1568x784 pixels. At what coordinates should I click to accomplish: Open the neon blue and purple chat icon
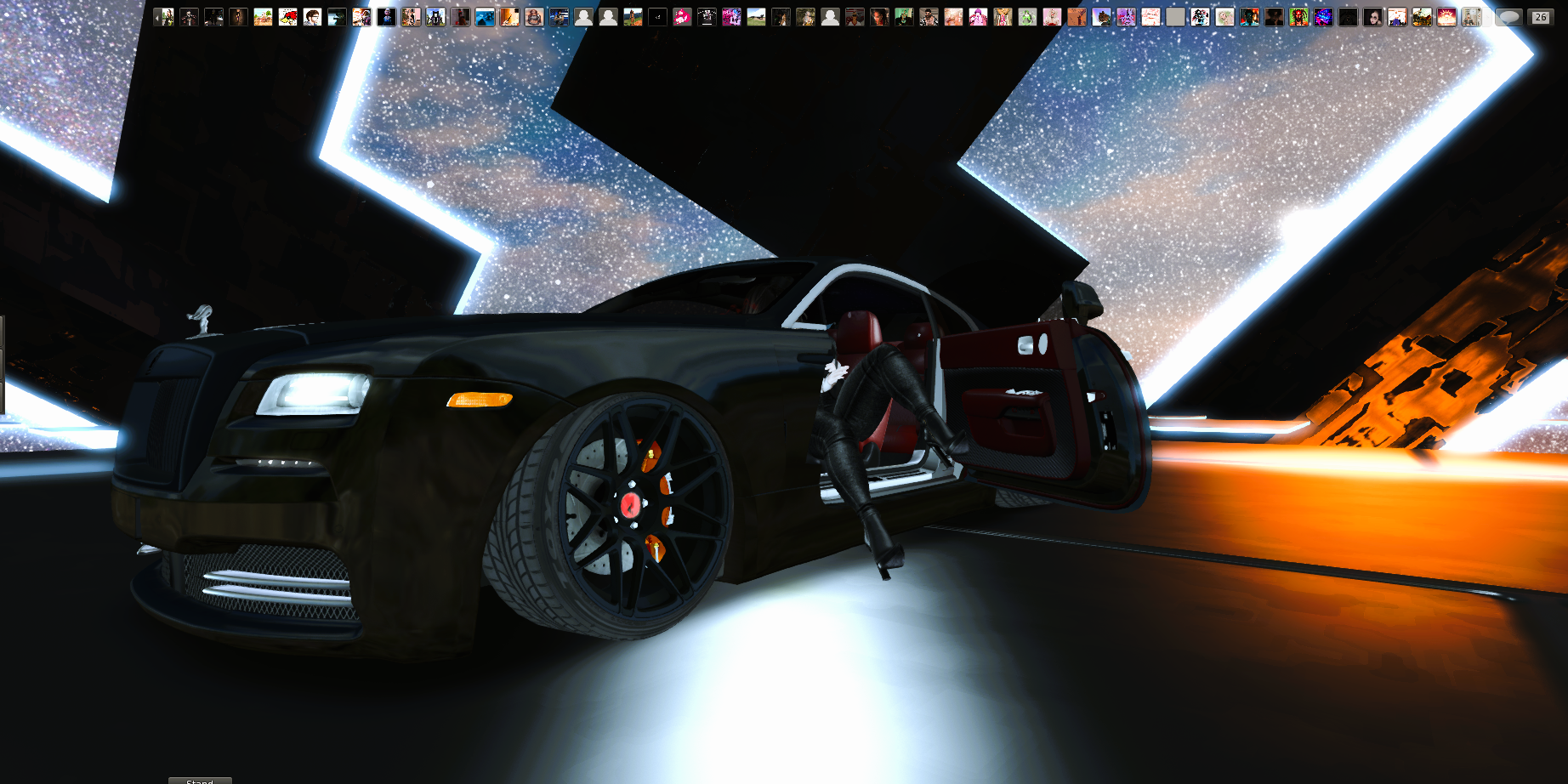[x=1323, y=17]
